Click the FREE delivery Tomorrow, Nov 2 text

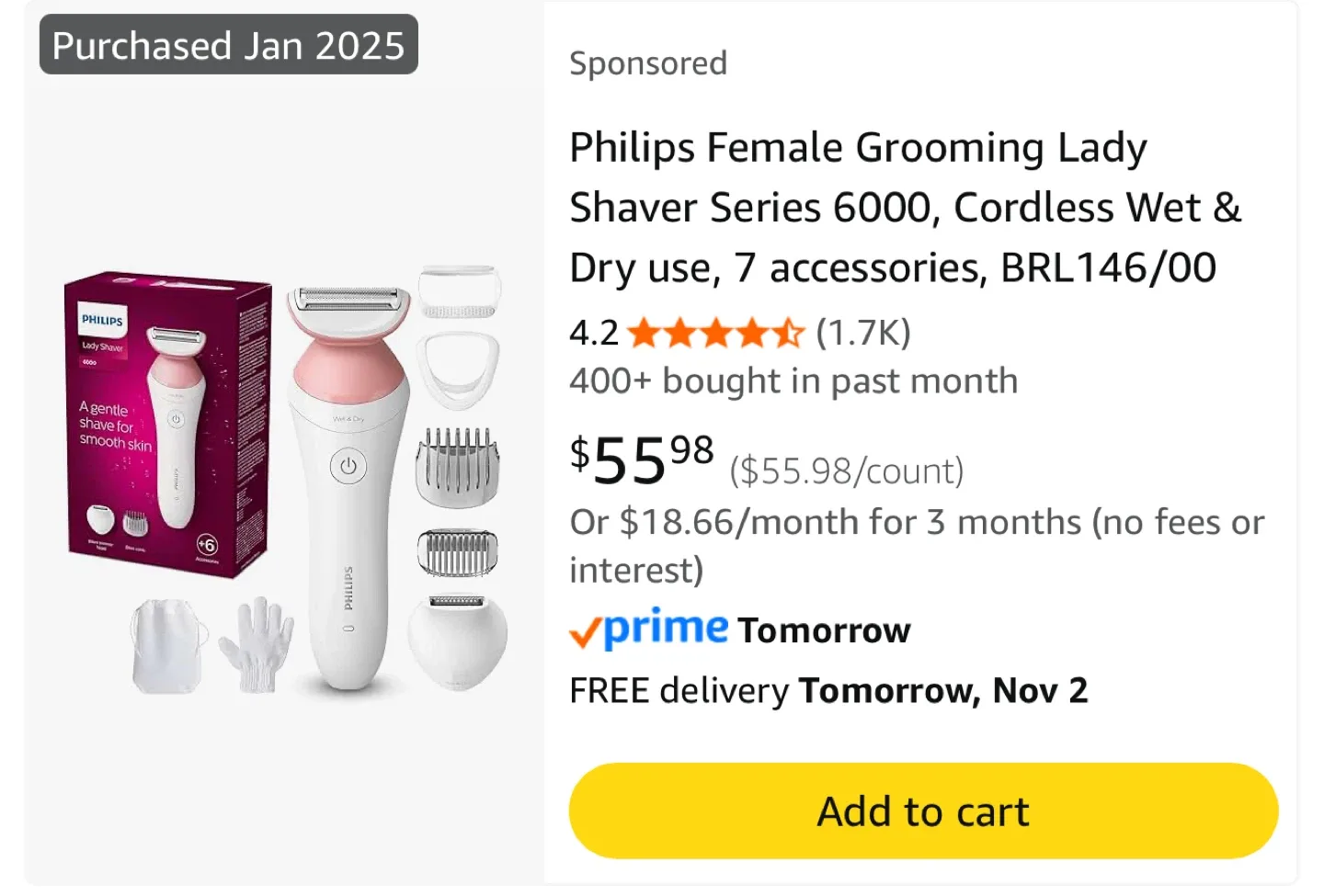point(828,690)
